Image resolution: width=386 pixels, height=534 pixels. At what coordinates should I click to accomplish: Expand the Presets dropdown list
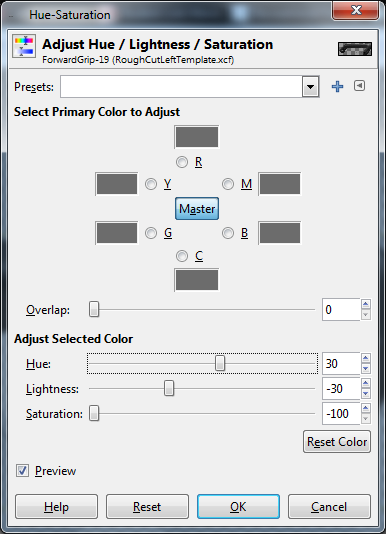click(310, 87)
